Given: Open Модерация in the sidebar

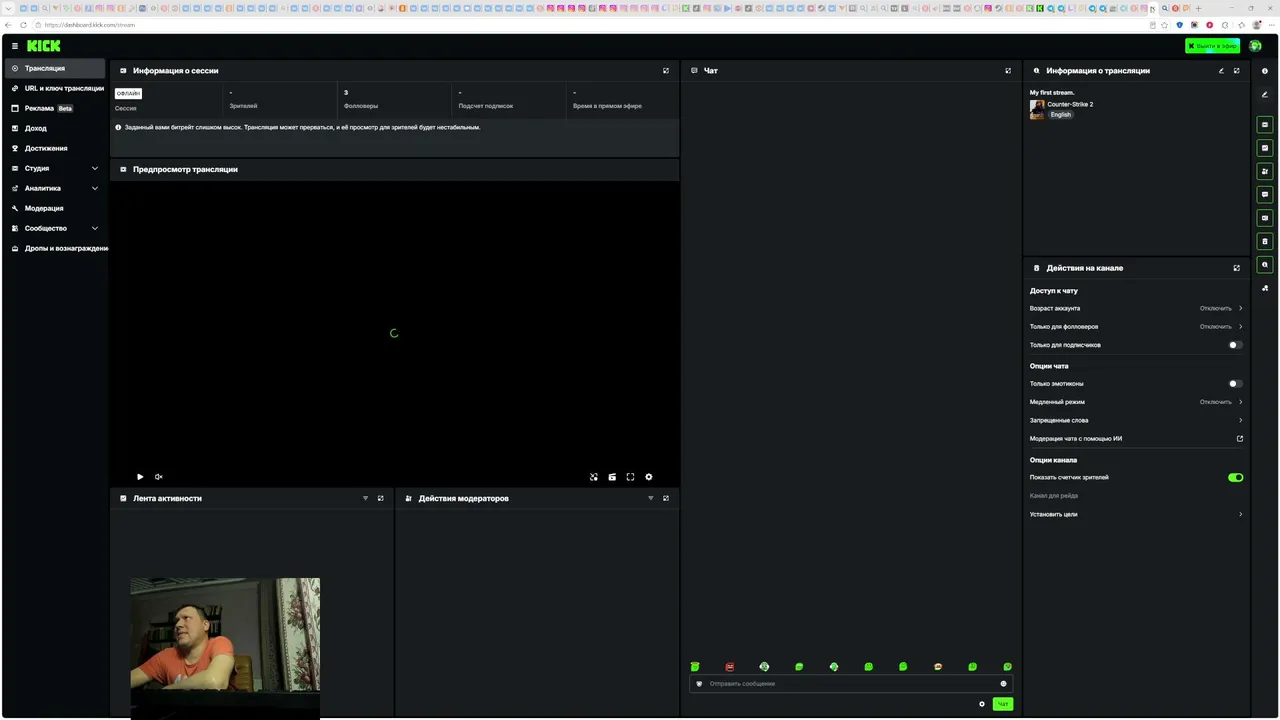Looking at the screenshot, I should 55,208.
